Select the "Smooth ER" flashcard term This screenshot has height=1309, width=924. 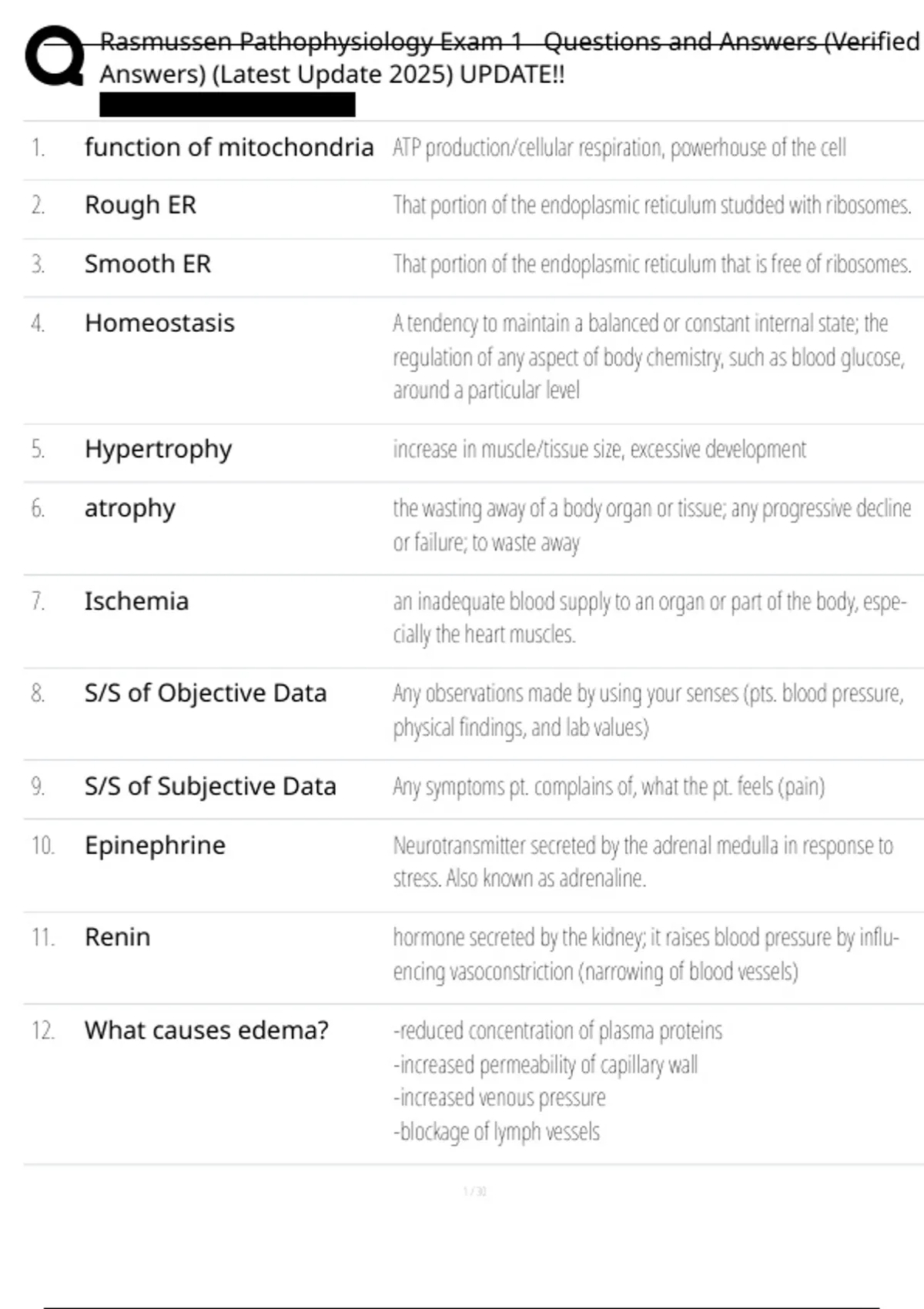click(147, 264)
